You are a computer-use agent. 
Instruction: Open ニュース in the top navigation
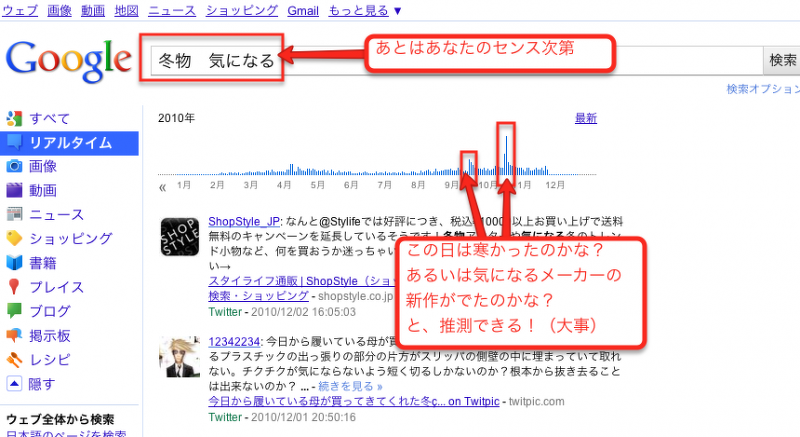pyautogui.click(x=172, y=10)
